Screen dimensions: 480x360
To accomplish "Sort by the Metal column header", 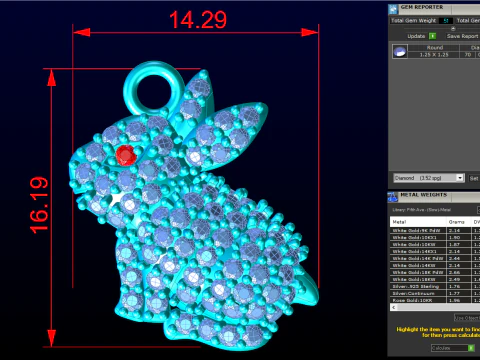I will point(418,222).
